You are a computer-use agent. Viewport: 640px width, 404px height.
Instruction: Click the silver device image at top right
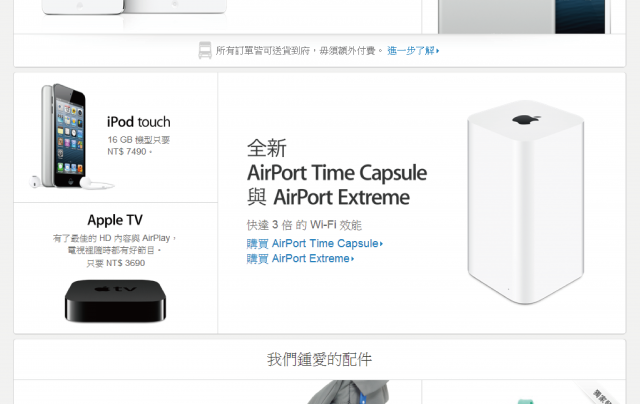[524, 17]
